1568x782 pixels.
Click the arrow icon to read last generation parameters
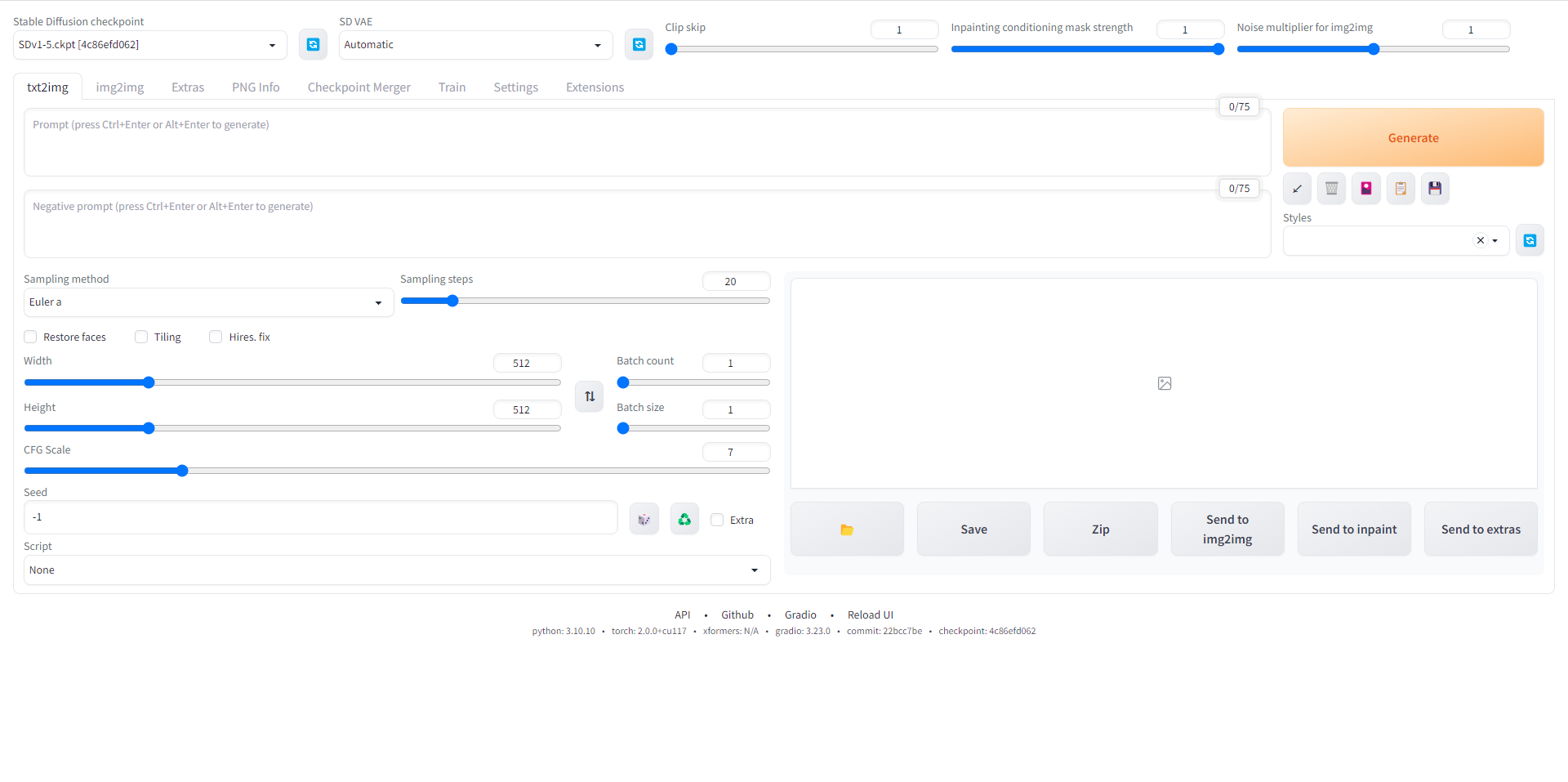(x=1297, y=189)
